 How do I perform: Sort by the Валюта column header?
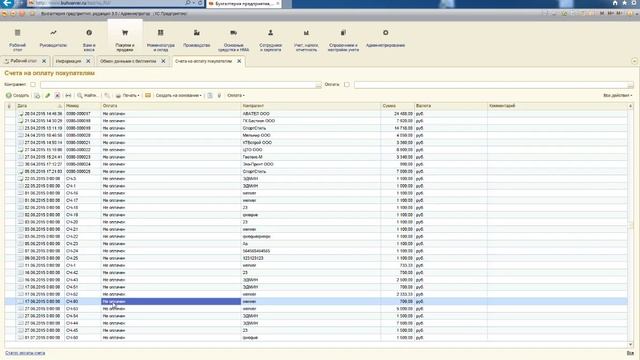coord(451,106)
